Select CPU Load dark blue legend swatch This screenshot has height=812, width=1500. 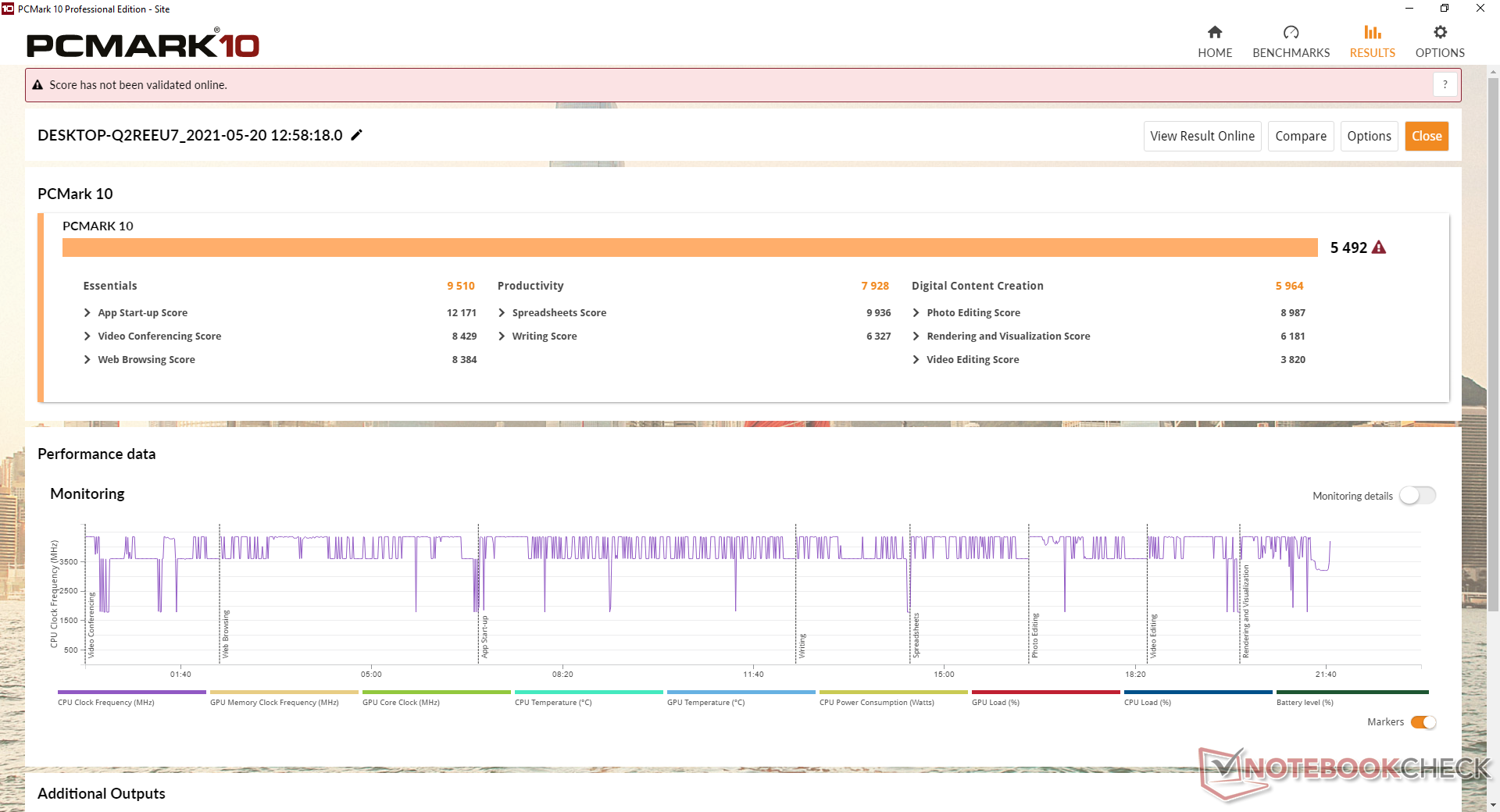pos(1198,692)
